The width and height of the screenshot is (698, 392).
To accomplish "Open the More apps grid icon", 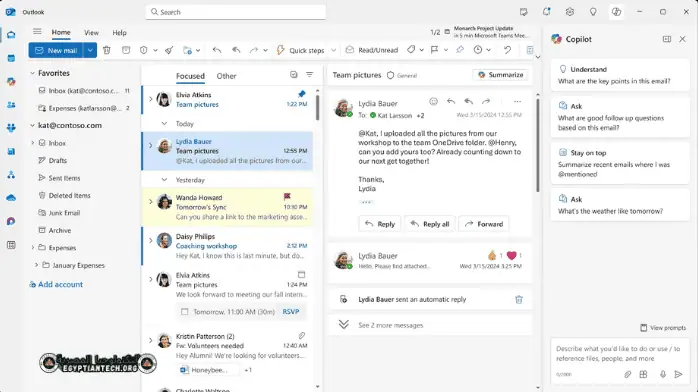I will pyautogui.click(x=11, y=245).
